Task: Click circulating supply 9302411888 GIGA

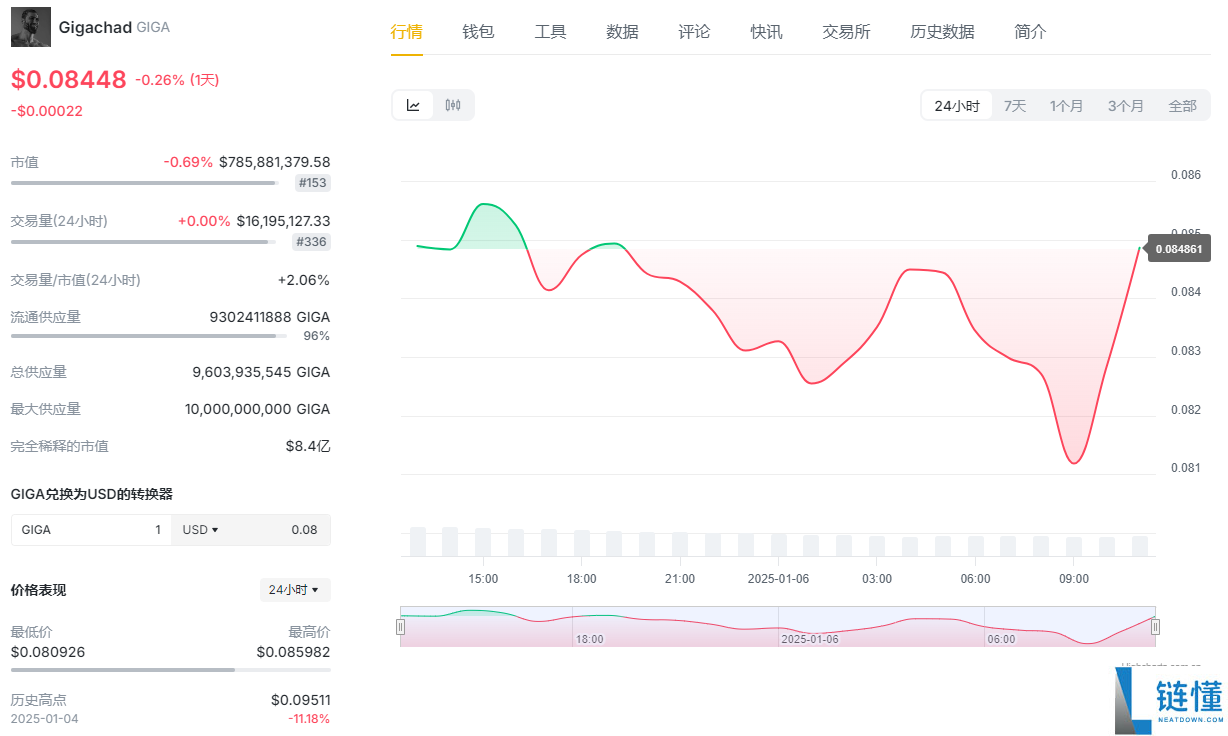Action: coord(270,317)
